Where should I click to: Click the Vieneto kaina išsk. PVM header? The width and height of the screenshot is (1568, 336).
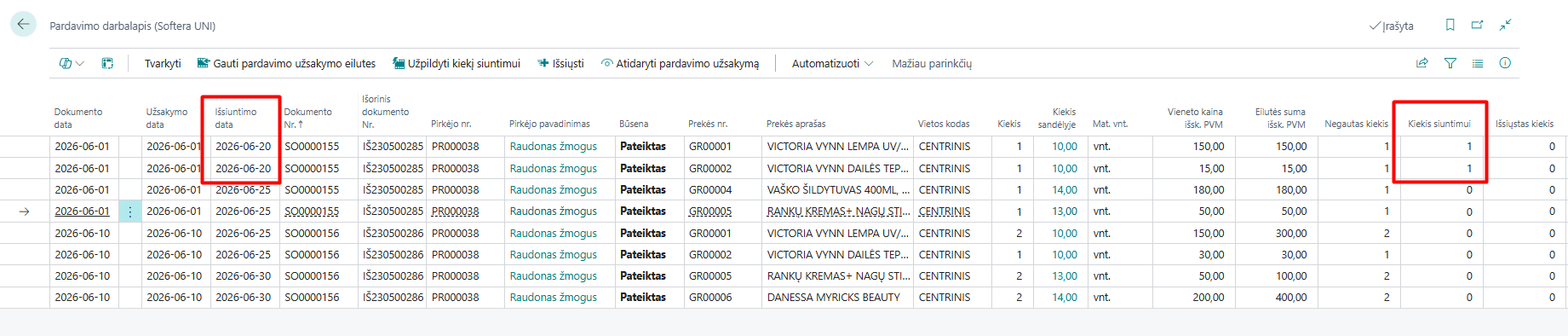pyautogui.click(x=1195, y=118)
